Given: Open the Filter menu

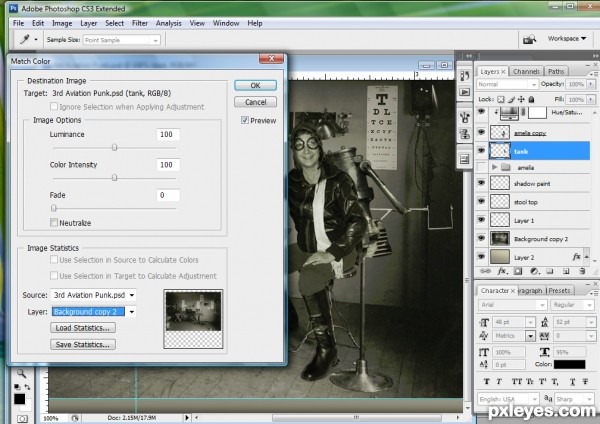Looking at the screenshot, I should tap(140, 23).
